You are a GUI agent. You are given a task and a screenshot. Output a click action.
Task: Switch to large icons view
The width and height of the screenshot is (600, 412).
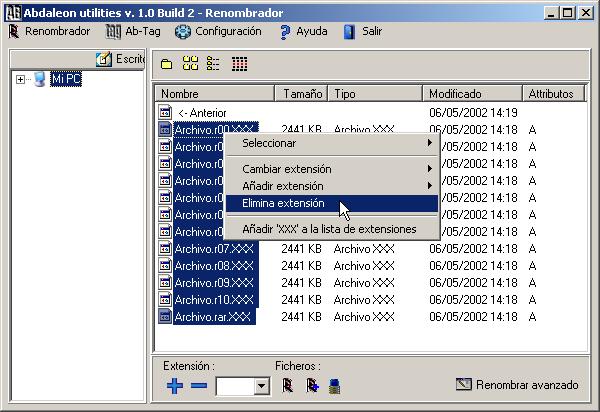coord(190,63)
